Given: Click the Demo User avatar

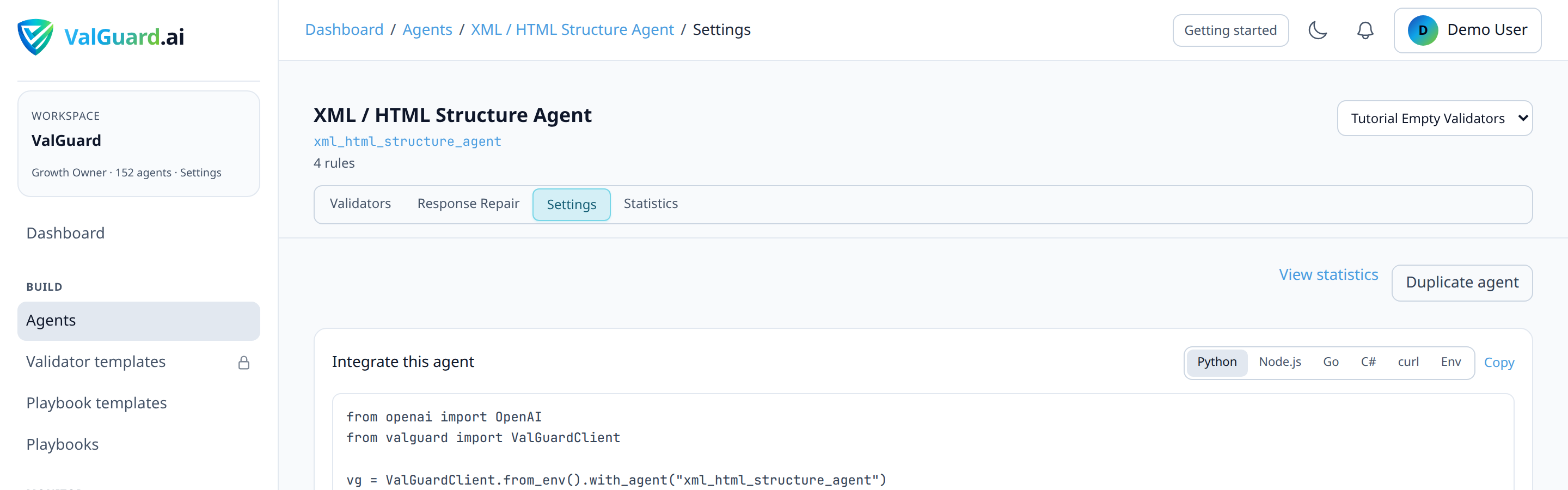Looking at the screenshot, I should coord(1423,30).
